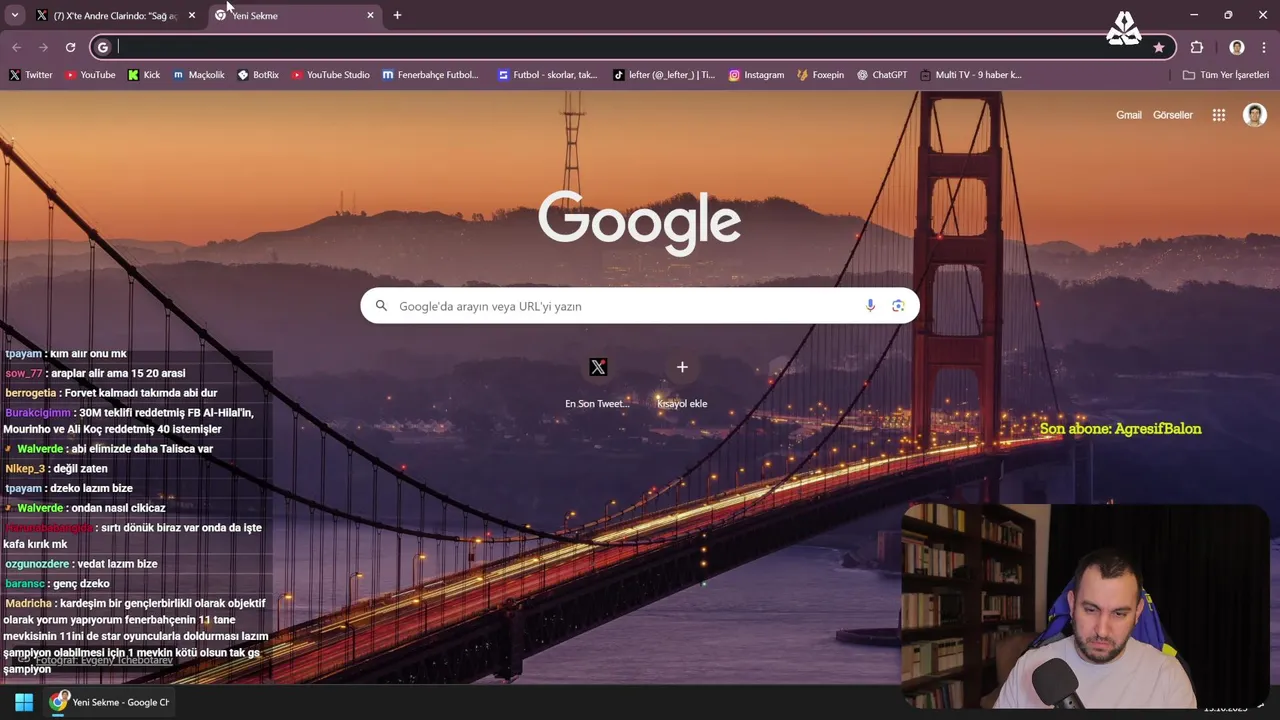Open the lefter TikTok bookmark

pyautogui.click(x=664, y=75)
